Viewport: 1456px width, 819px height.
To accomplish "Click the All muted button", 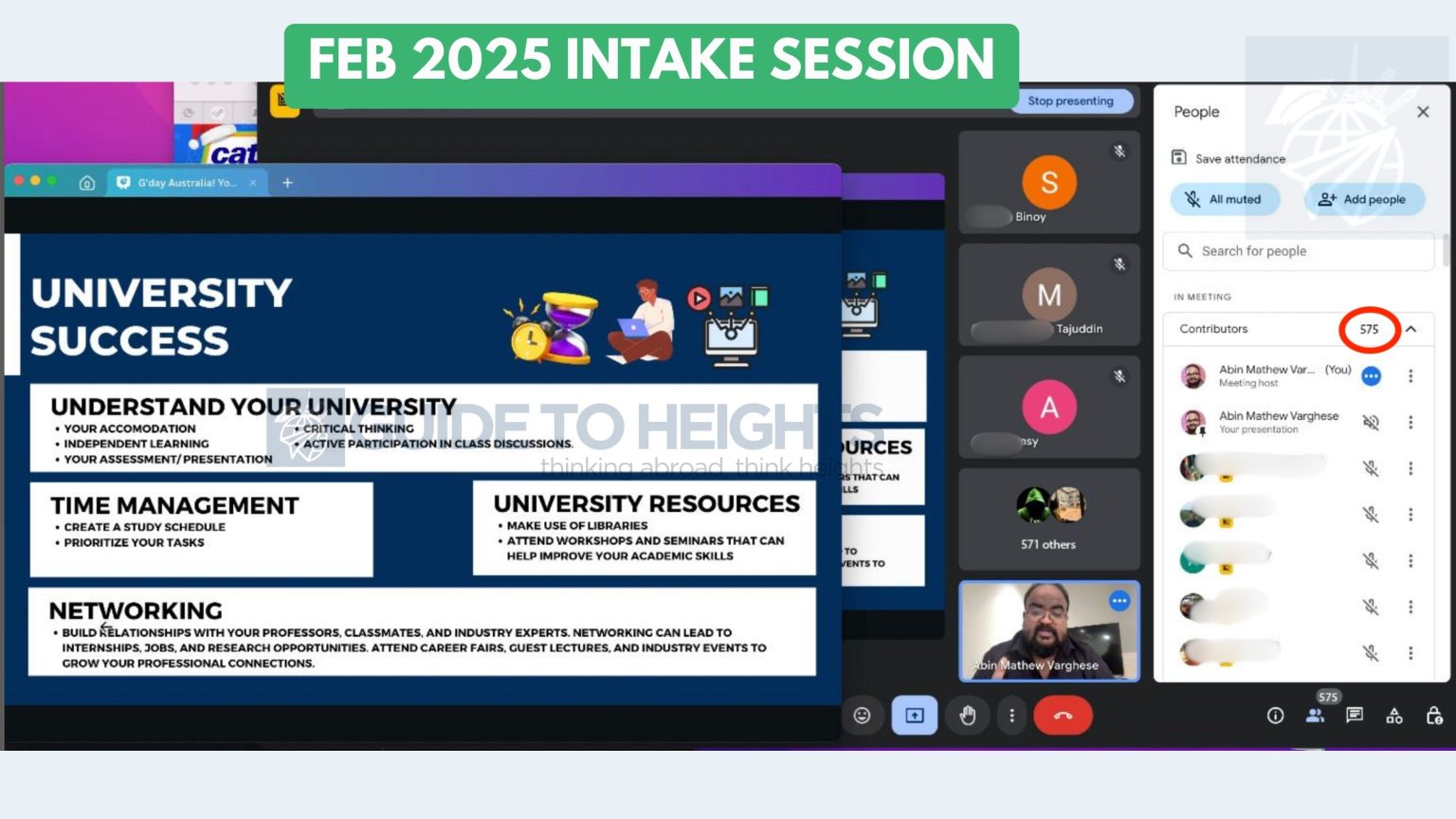I will tap(1225, 199).
